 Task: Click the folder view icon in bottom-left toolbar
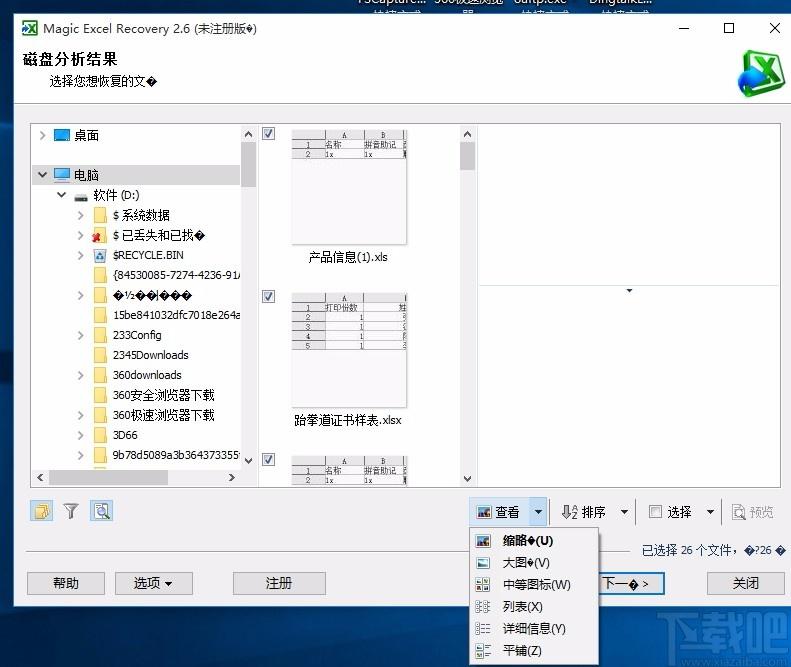click(41, 511)
